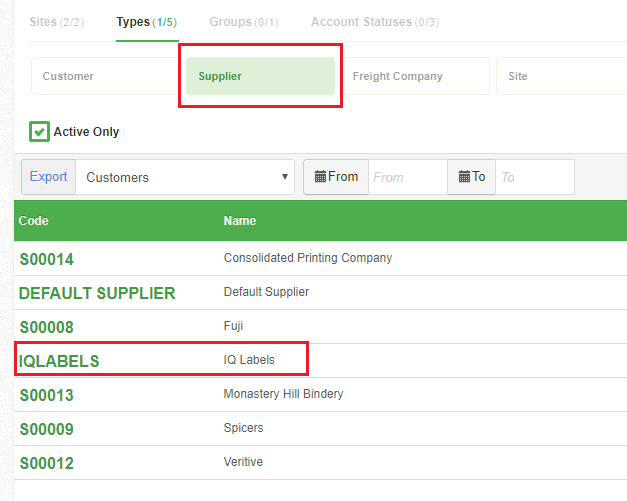The image size is (627, 501).
Task: Click into the To date field
Action: click(535, 177)
